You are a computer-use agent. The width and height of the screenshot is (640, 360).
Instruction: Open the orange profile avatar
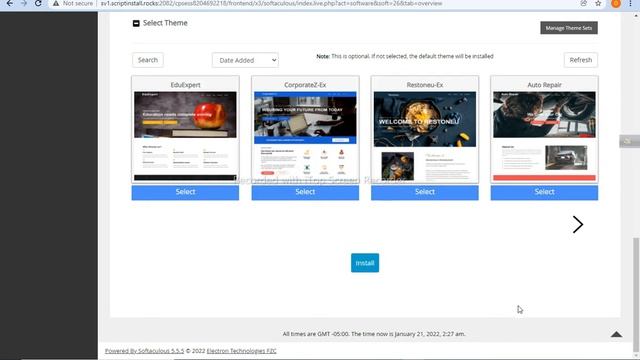click(x=616, y=3)
